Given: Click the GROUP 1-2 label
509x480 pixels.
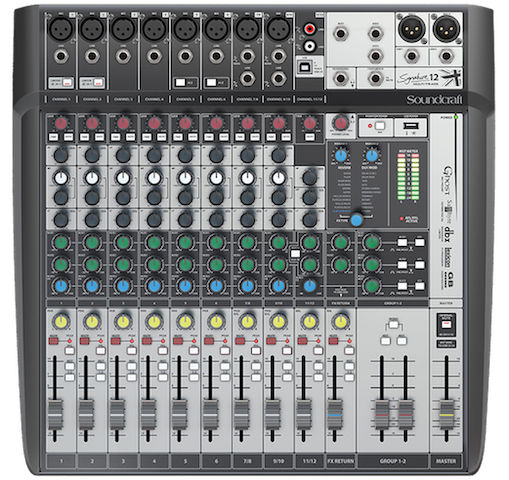Looking at the screenshot, I should pyautogui.click(x=393, y=461).
